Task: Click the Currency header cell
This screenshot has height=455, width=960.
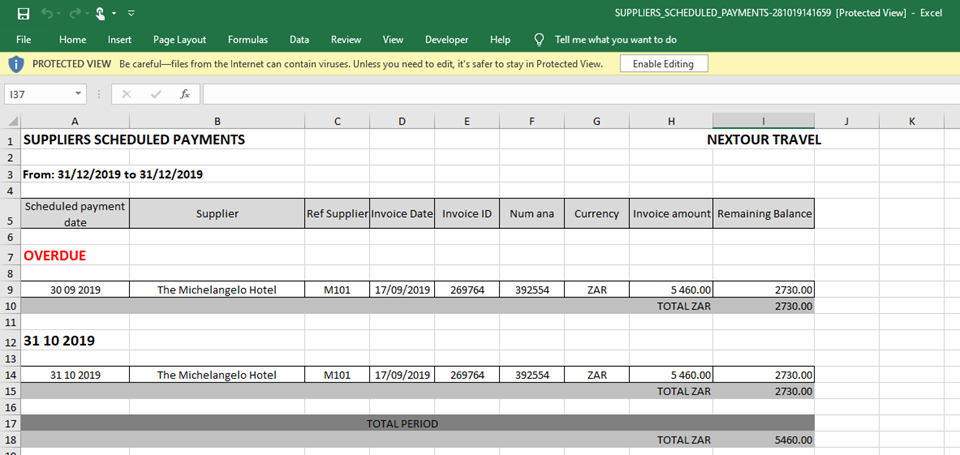Action: pos(596,214)
